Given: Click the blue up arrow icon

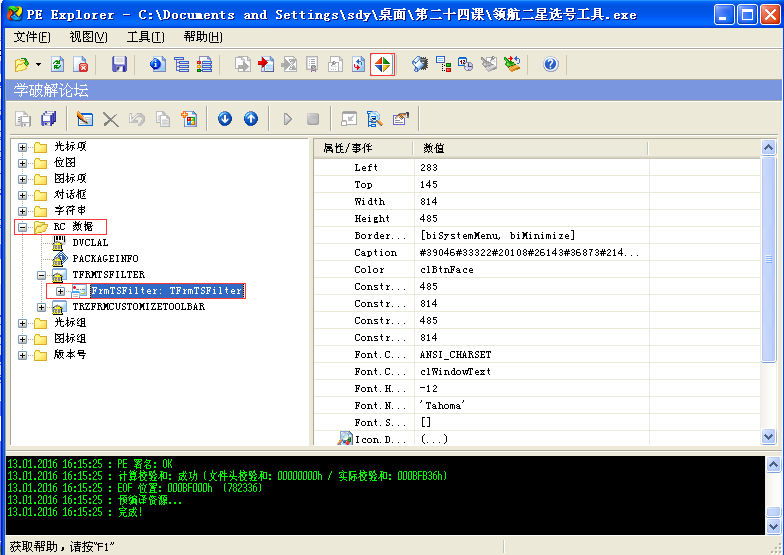Looking at the screenshot, I should click(x=251, y=119).
